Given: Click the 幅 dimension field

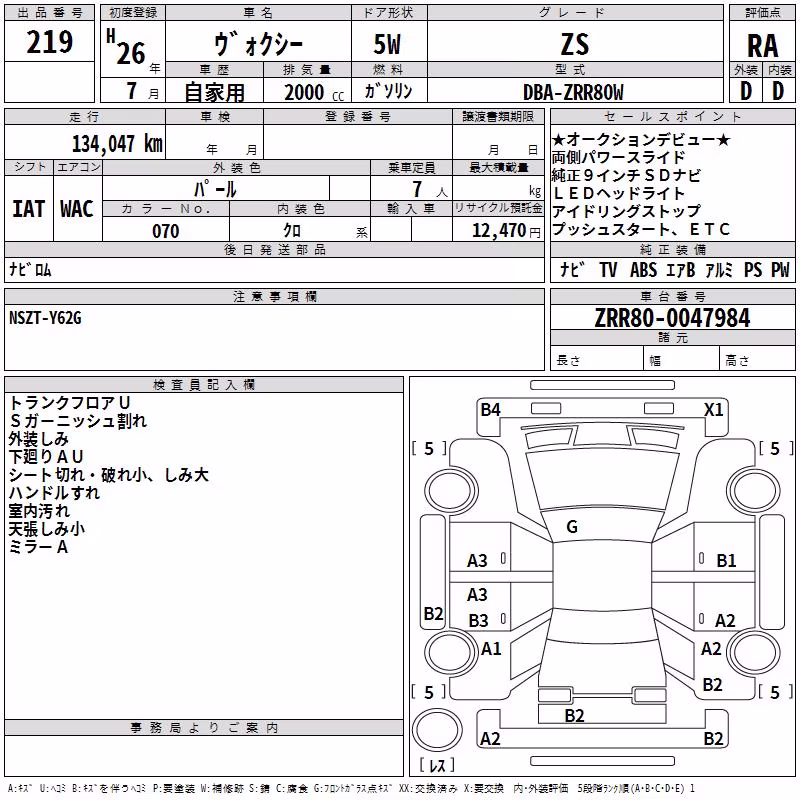Looking at the screenshot, I should pyautogui.click(x=682, y=360).
